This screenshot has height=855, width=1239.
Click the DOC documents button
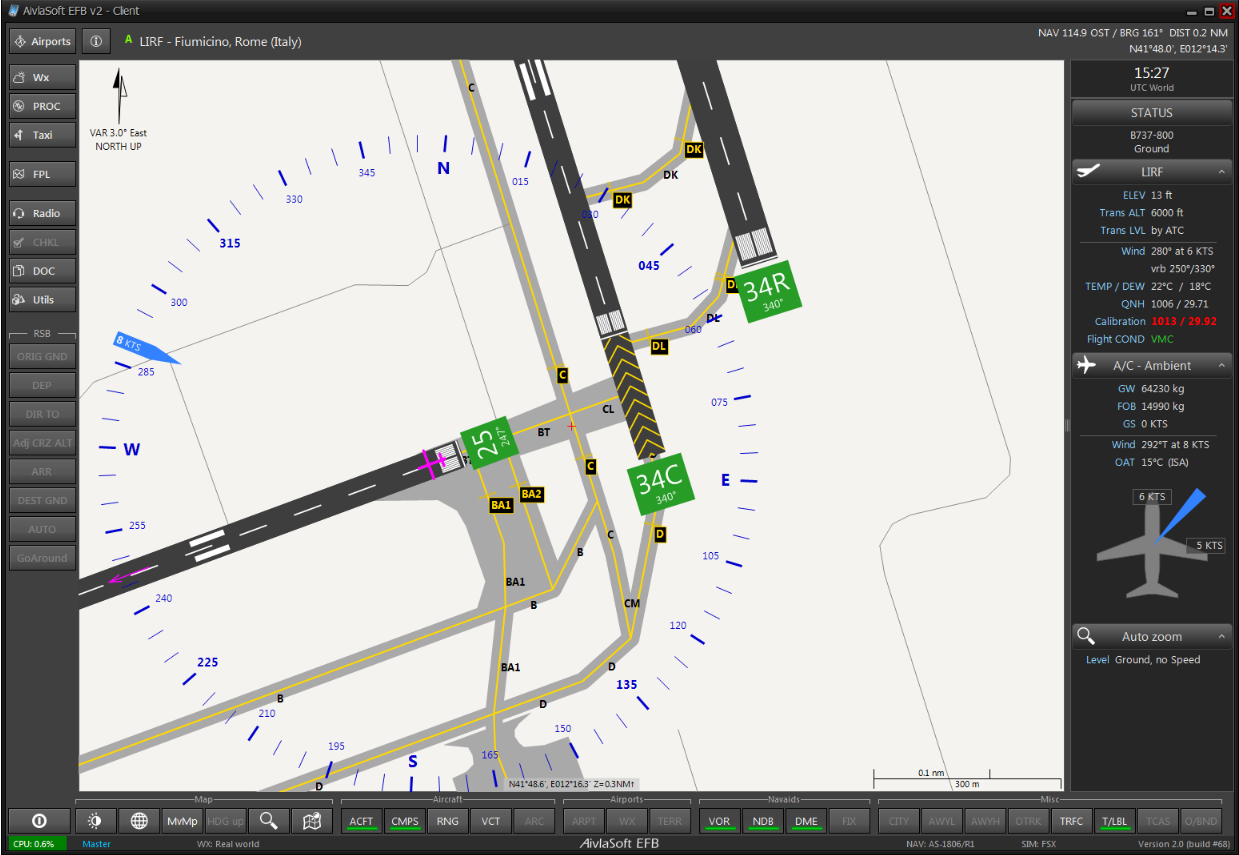point(42,271)
